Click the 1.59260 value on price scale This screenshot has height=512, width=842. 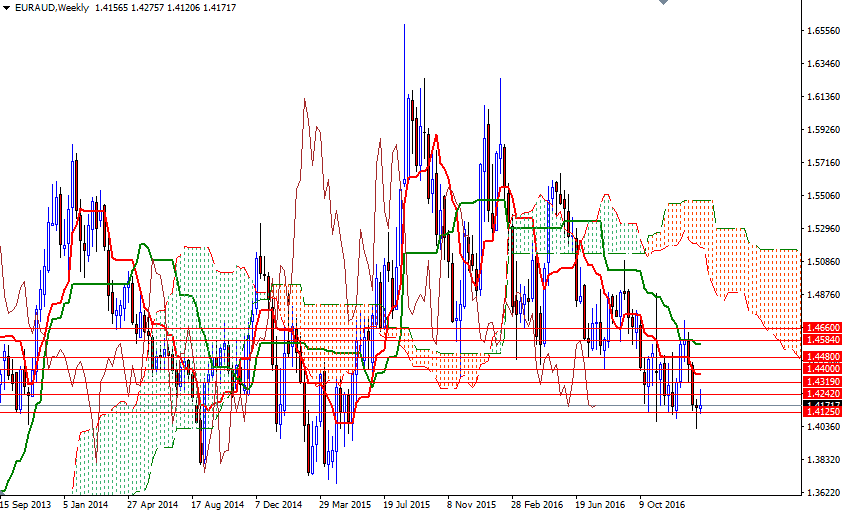pyautogui.click(x=823, y=129)
